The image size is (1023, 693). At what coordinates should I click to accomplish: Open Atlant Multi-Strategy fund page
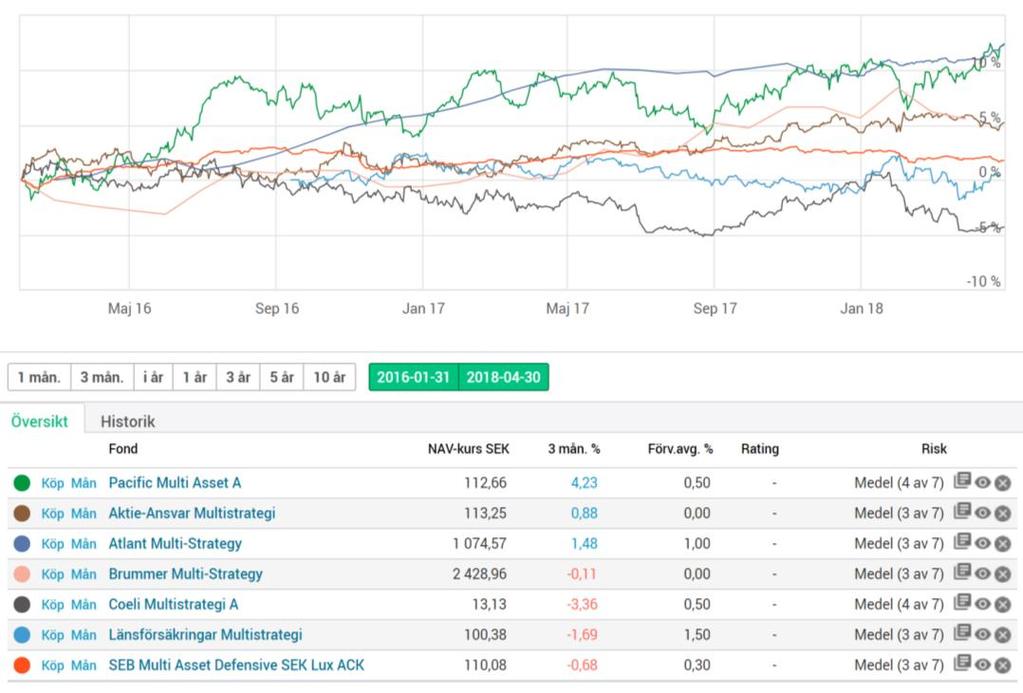175,544
